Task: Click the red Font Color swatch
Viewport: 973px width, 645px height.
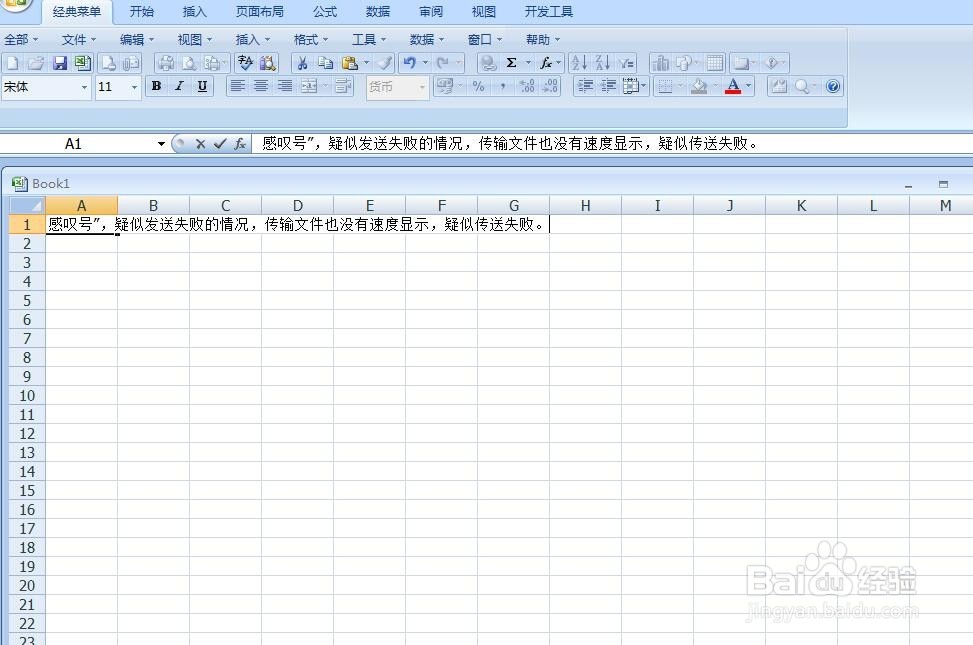Action: coord(733,91)
